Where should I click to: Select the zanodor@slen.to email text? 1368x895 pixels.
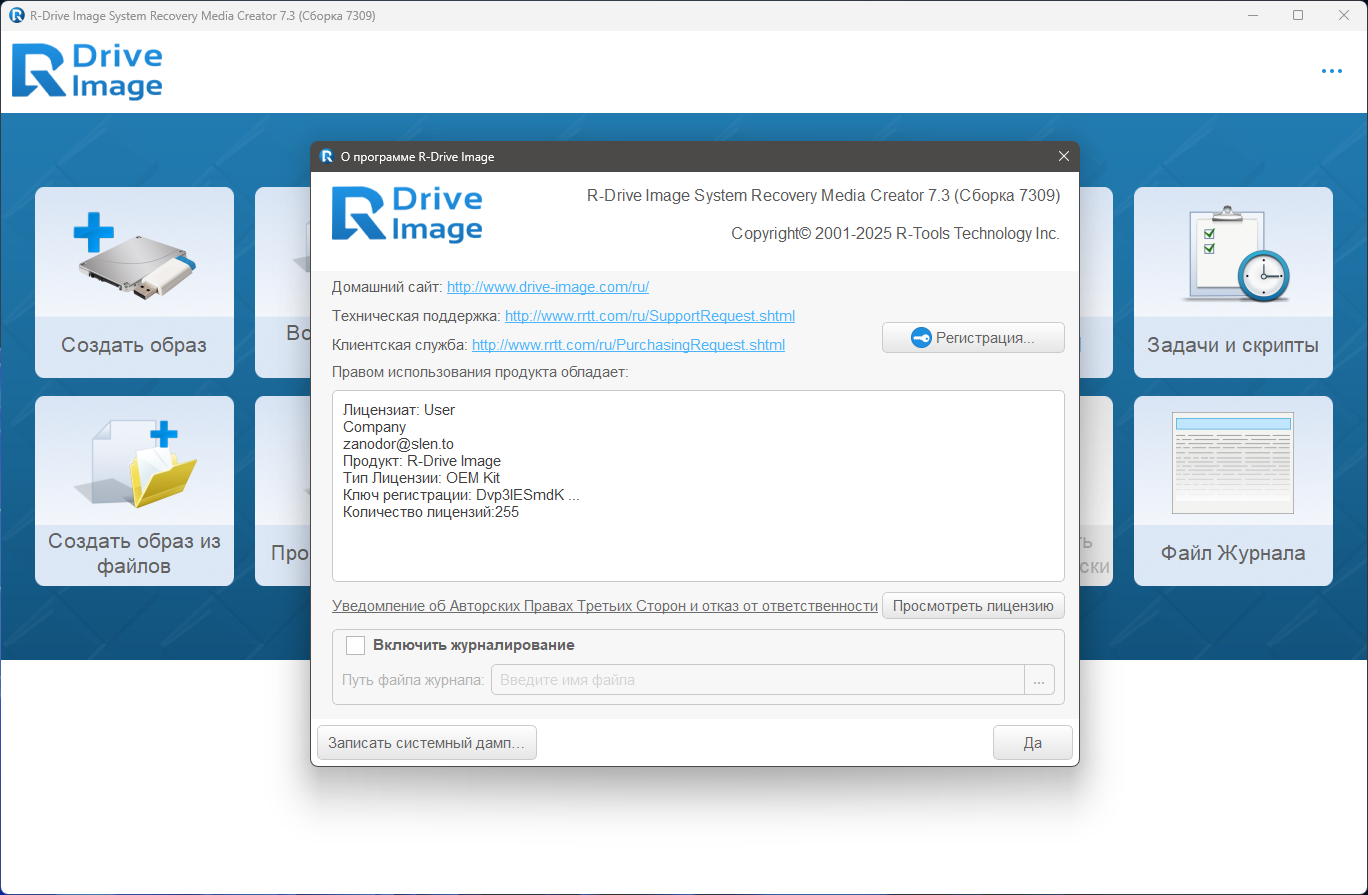(x=398, y=444)
